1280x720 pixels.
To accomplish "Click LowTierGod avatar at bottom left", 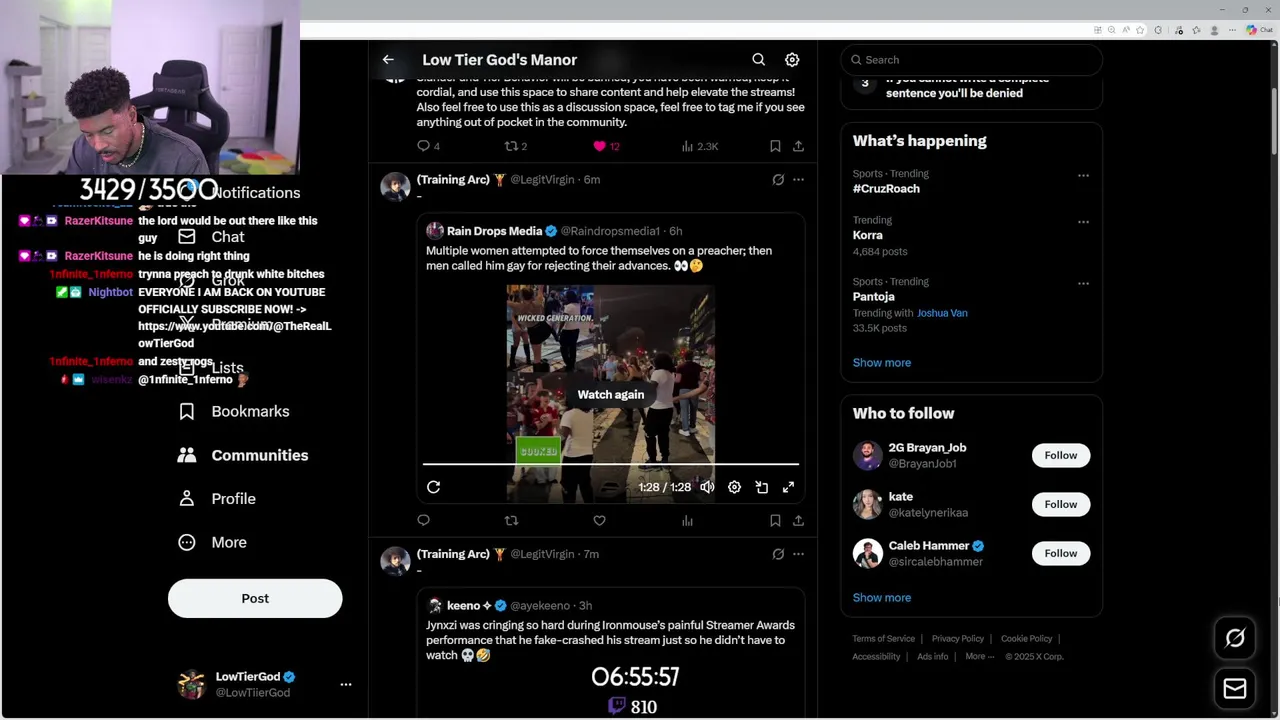I will (191, 684).
